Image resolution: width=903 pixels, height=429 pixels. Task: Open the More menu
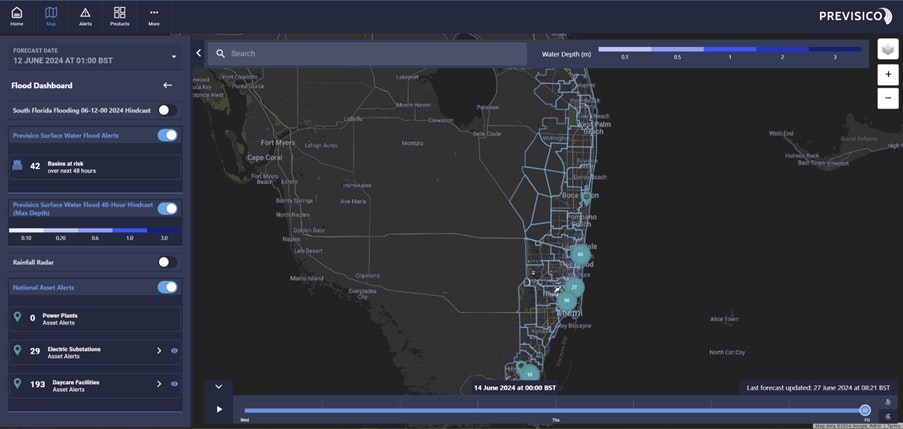[154, 17]
